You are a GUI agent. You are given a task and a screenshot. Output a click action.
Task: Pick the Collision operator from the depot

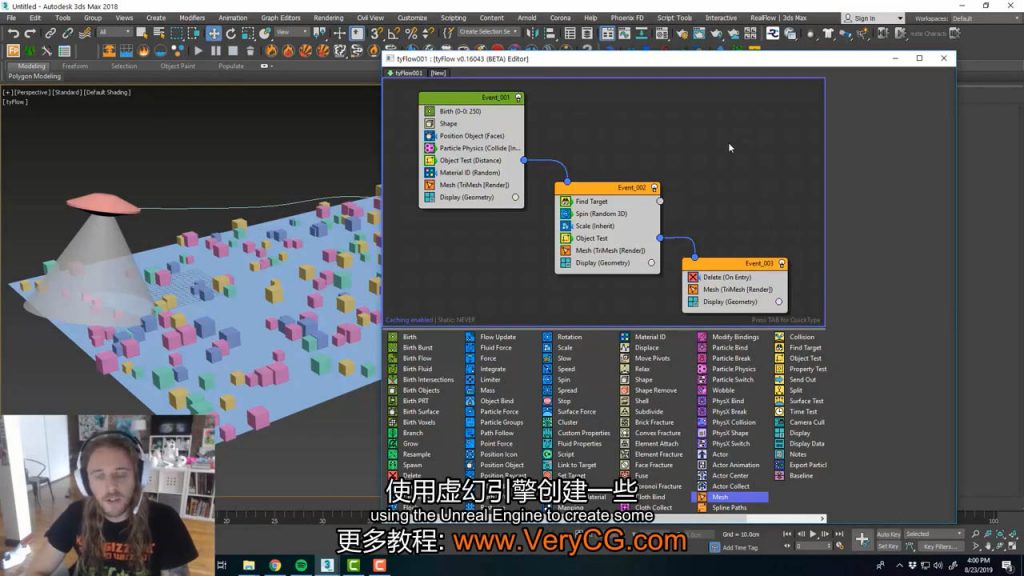coord(801,337)
